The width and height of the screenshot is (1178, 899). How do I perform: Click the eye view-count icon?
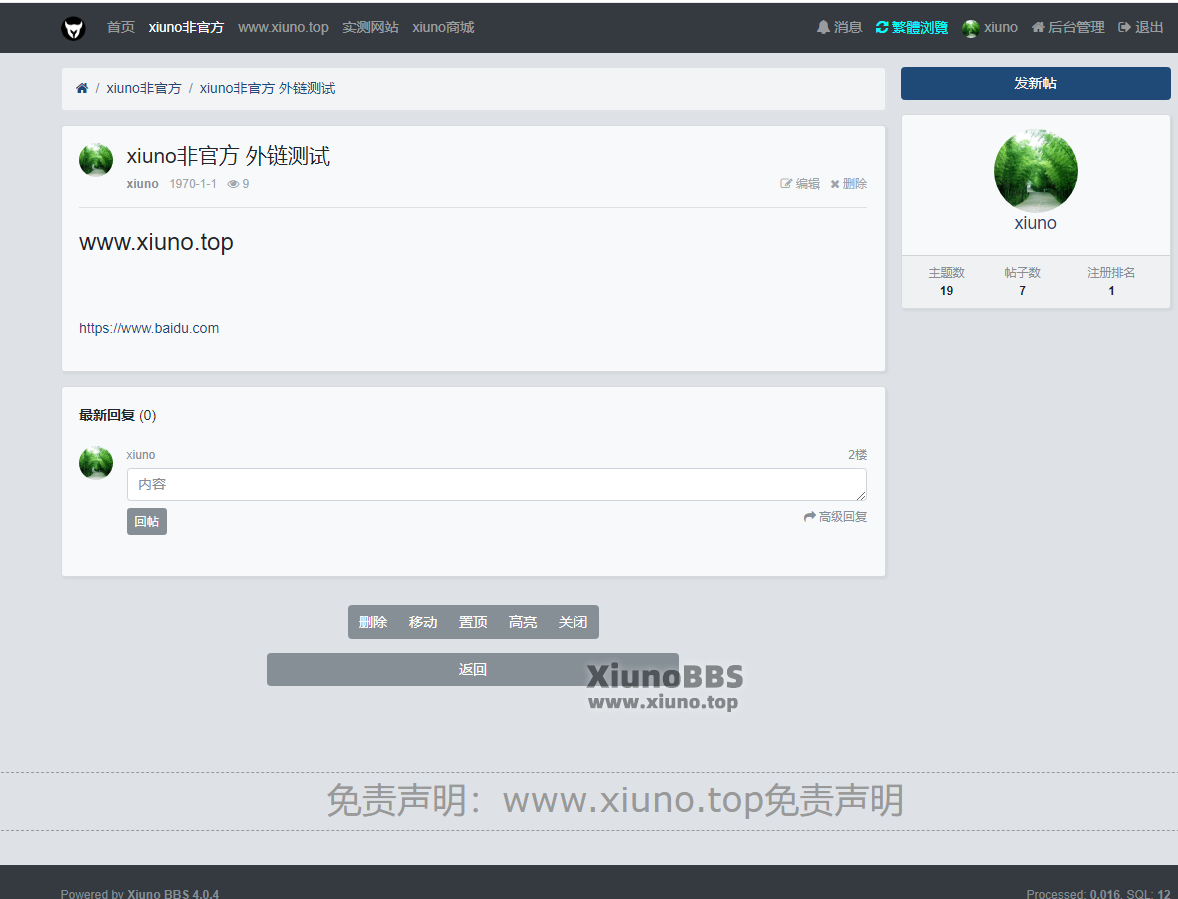click(x=233, y=184)
